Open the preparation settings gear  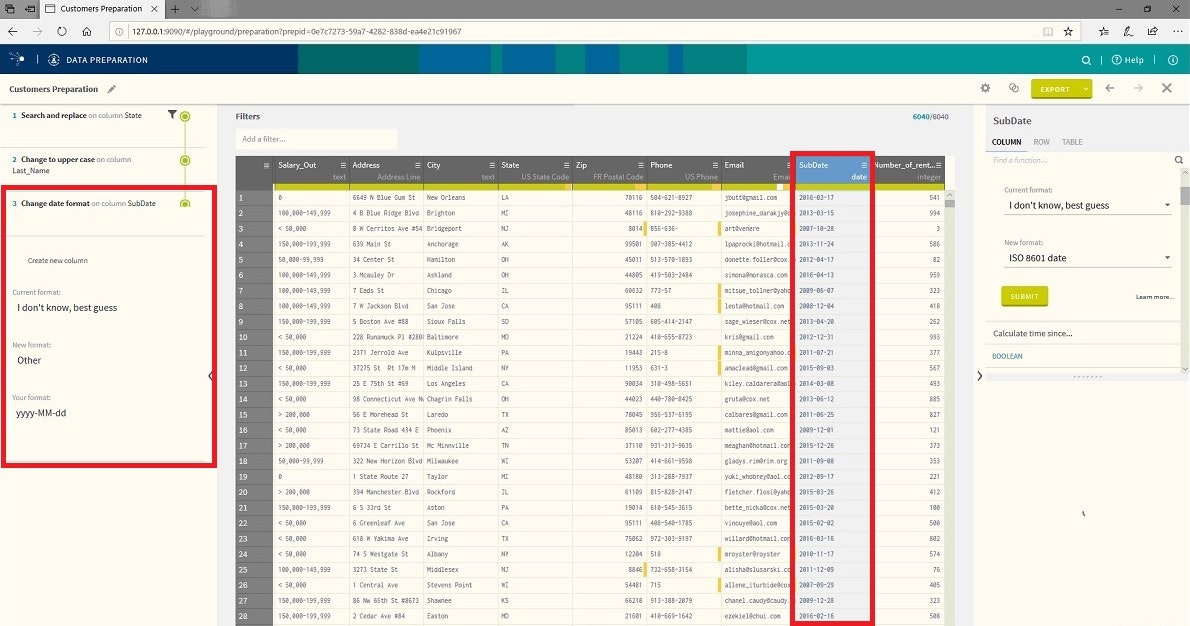click(985, 88)
